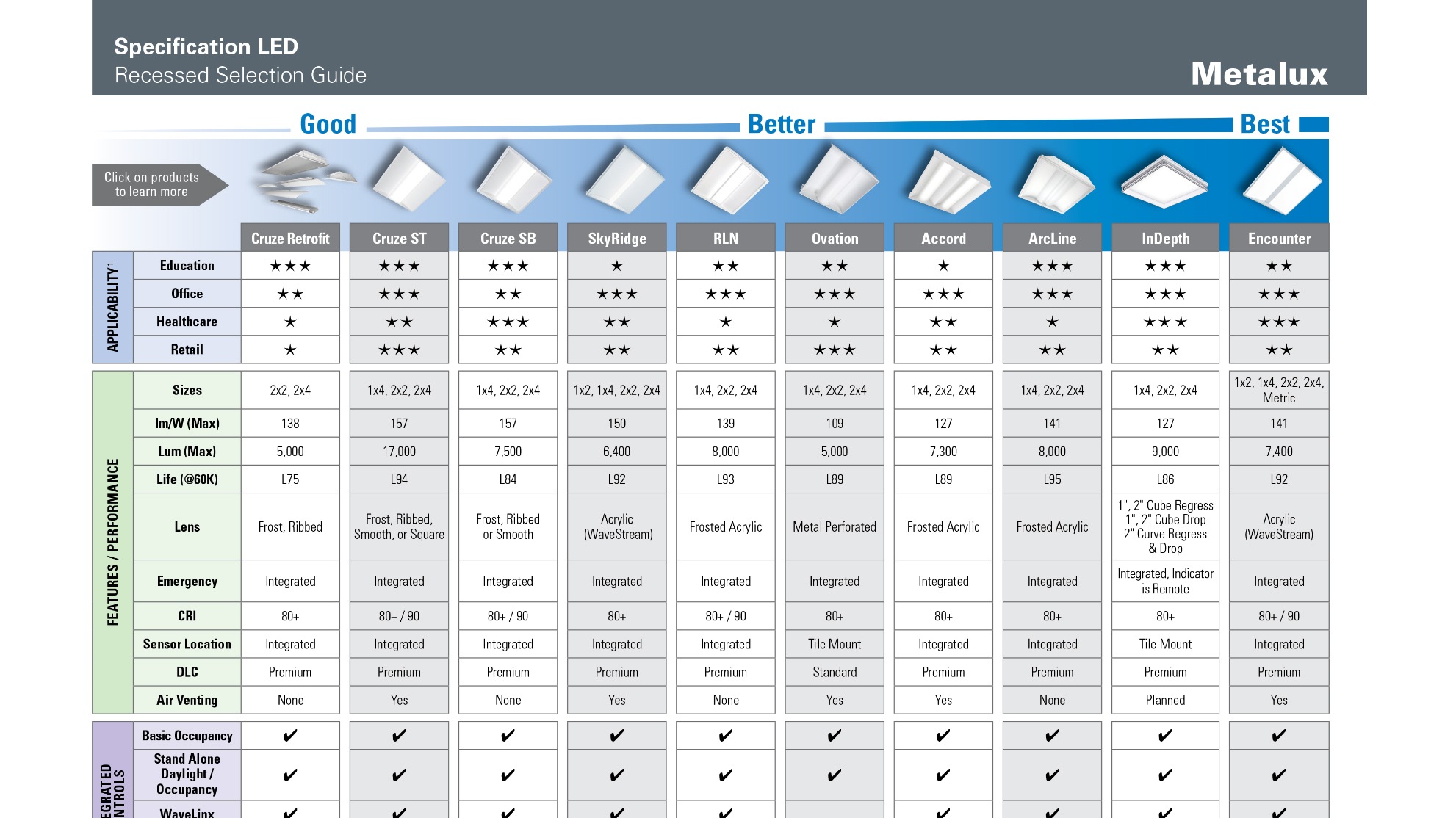Click the Metalux brand logo

point(1258,74)
